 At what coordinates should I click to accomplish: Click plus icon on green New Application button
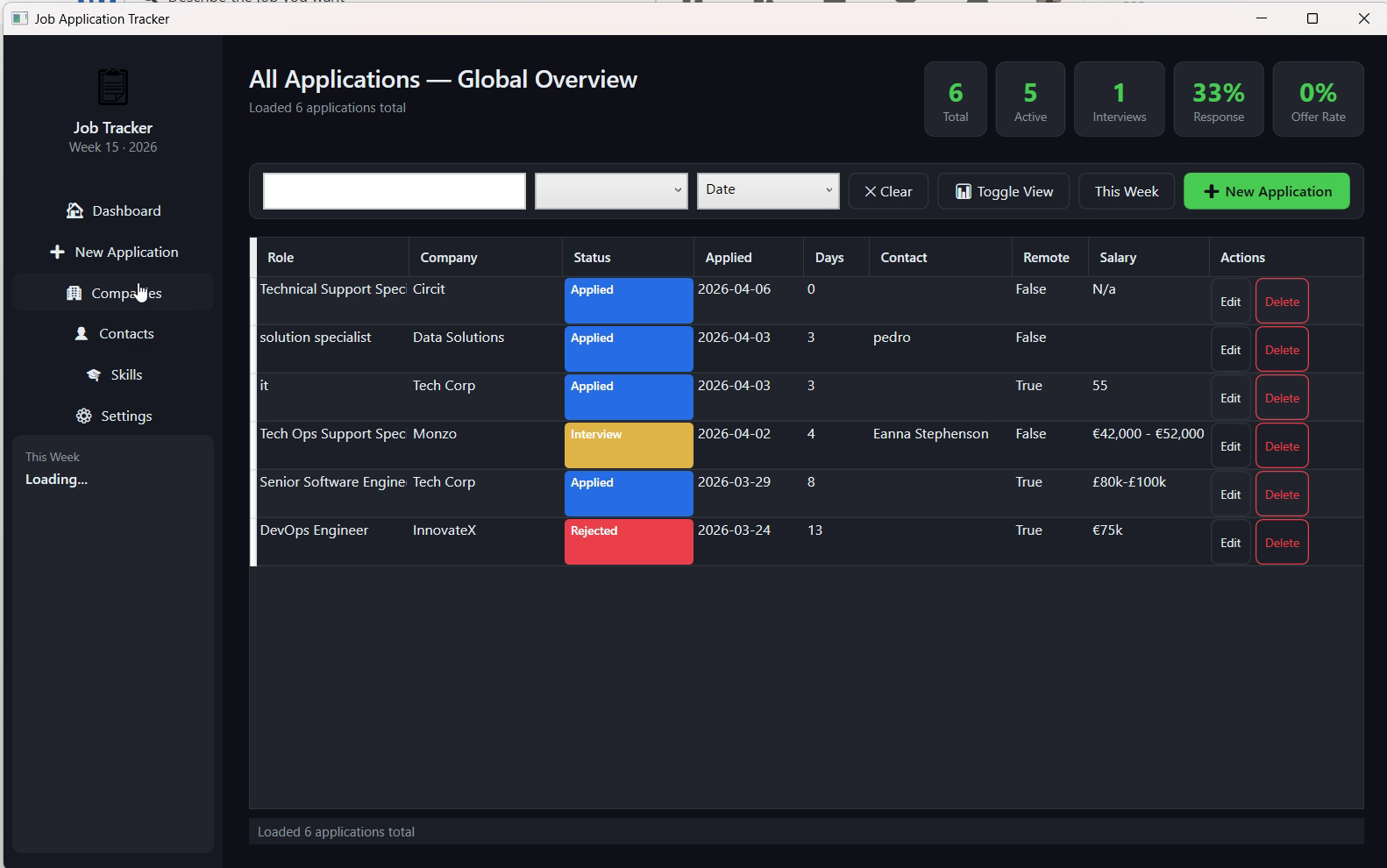click(x=1211, y=191)
